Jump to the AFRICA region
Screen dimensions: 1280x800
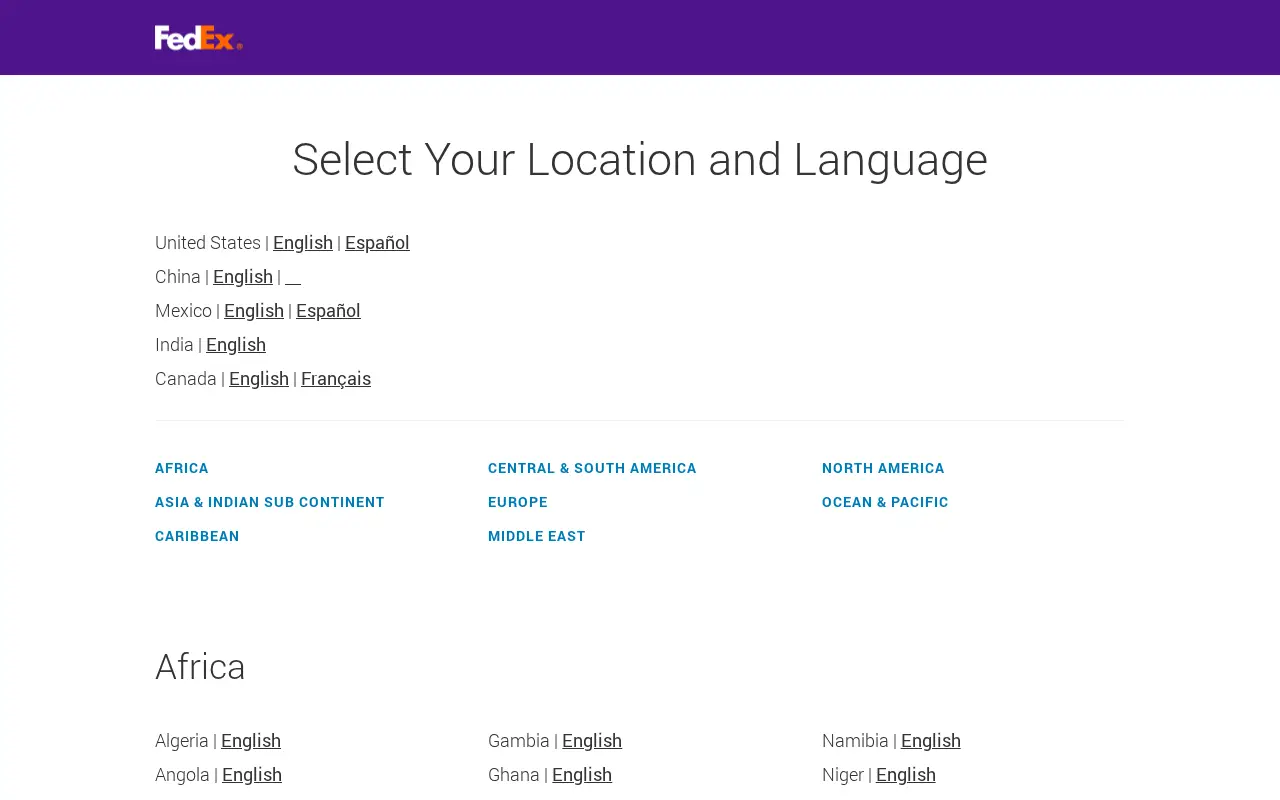coord(182,468)
